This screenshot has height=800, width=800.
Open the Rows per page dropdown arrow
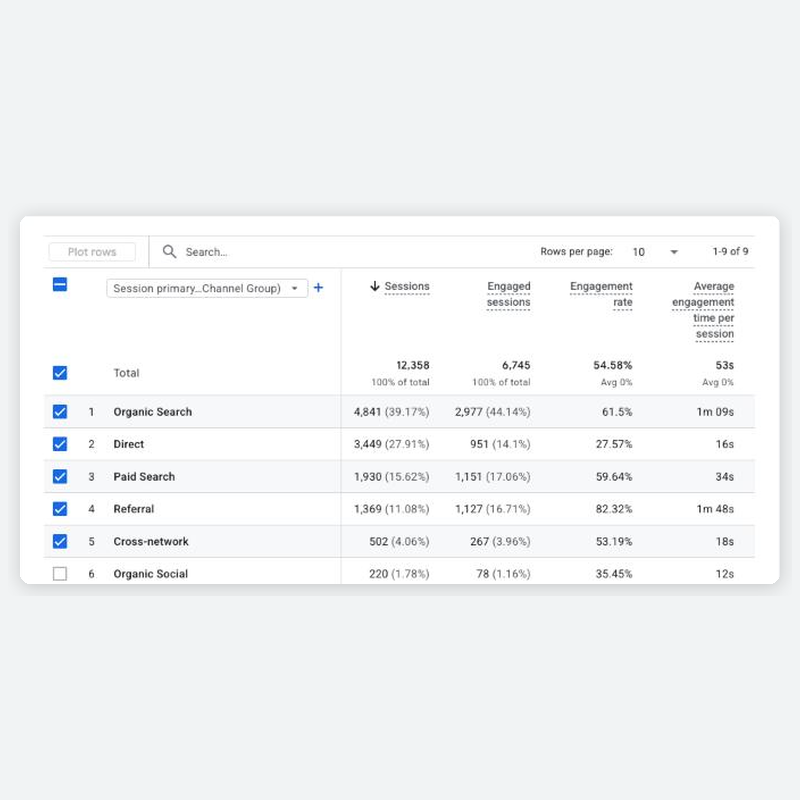click(x=674, y=252)
